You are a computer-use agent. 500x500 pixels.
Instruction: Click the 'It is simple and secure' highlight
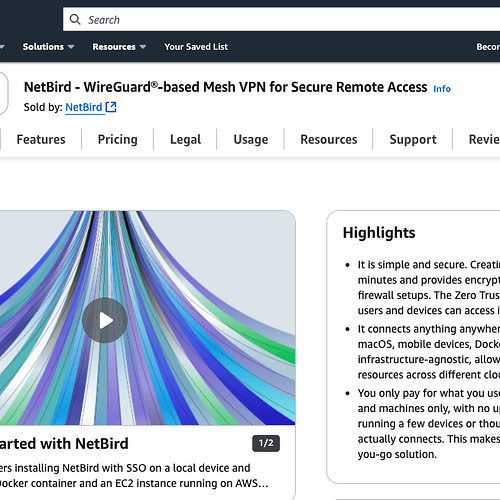point(429,287)
